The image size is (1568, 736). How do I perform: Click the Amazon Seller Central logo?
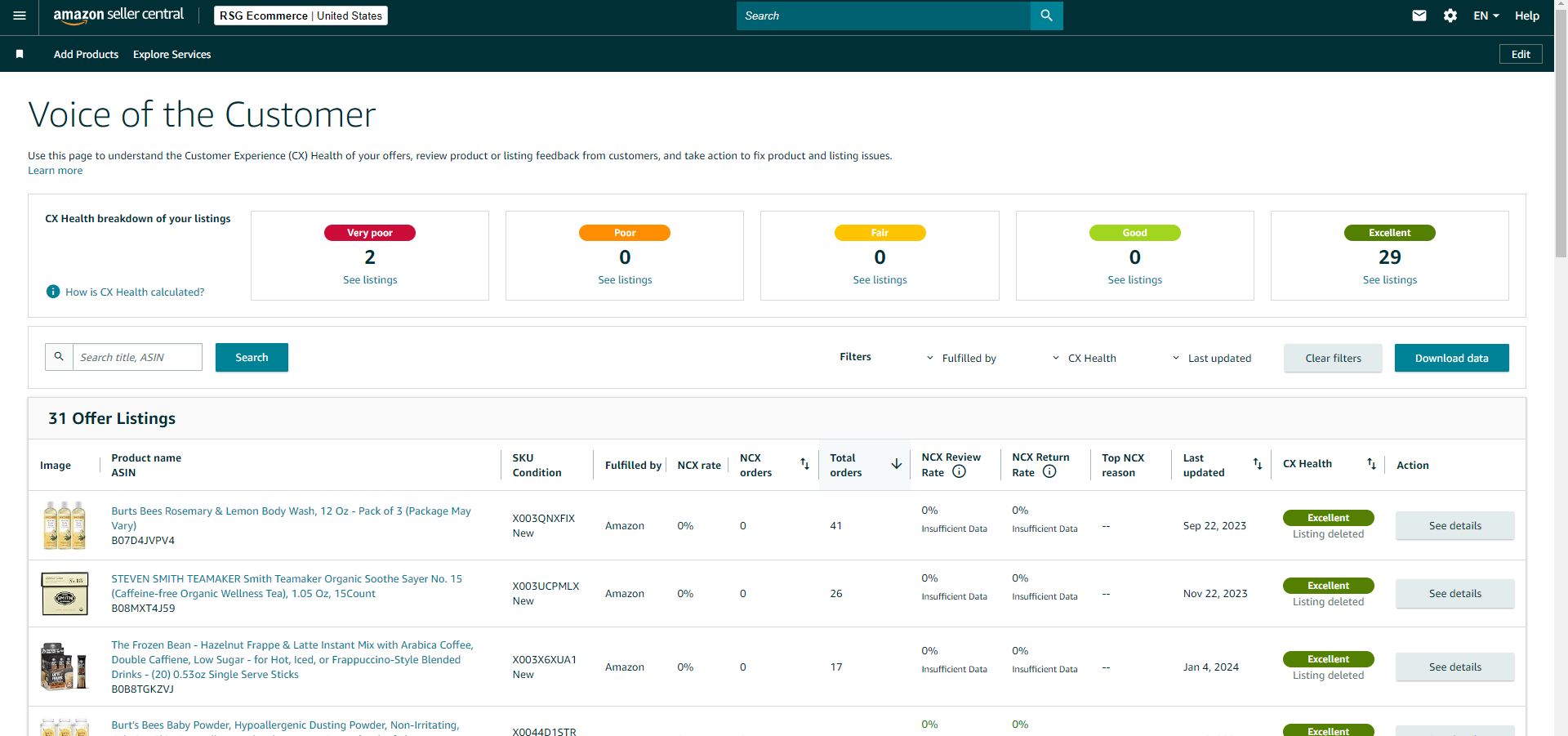118,16
